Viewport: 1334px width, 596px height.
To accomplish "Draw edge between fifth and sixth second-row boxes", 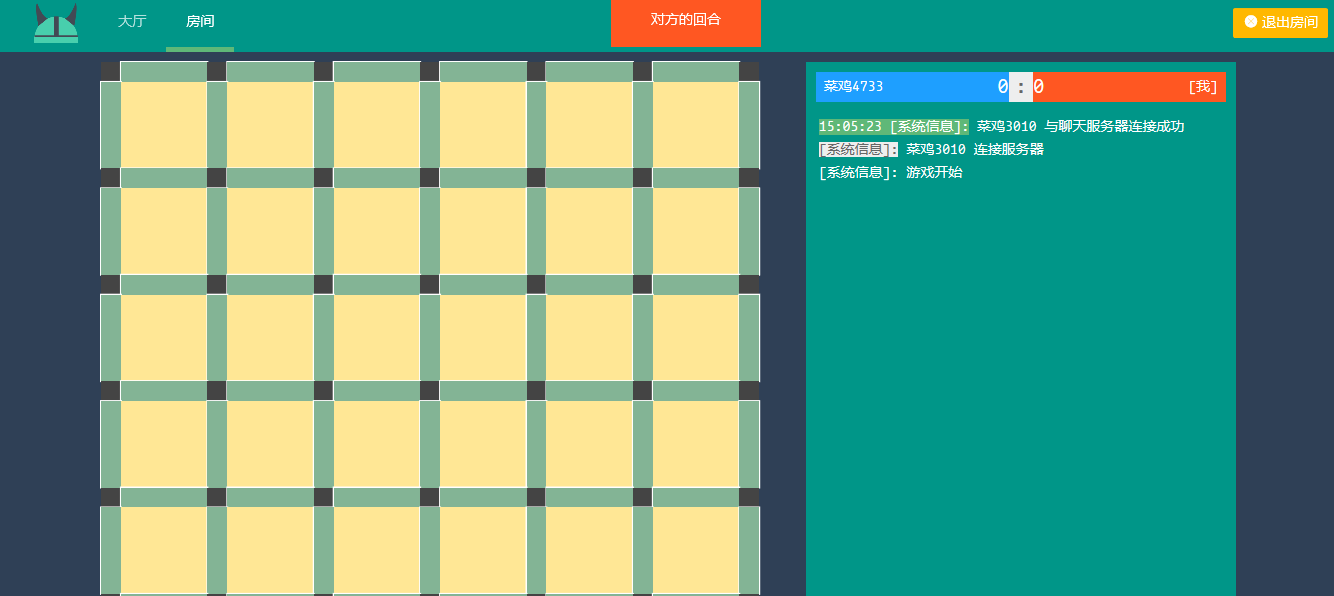I will point(643,231).
